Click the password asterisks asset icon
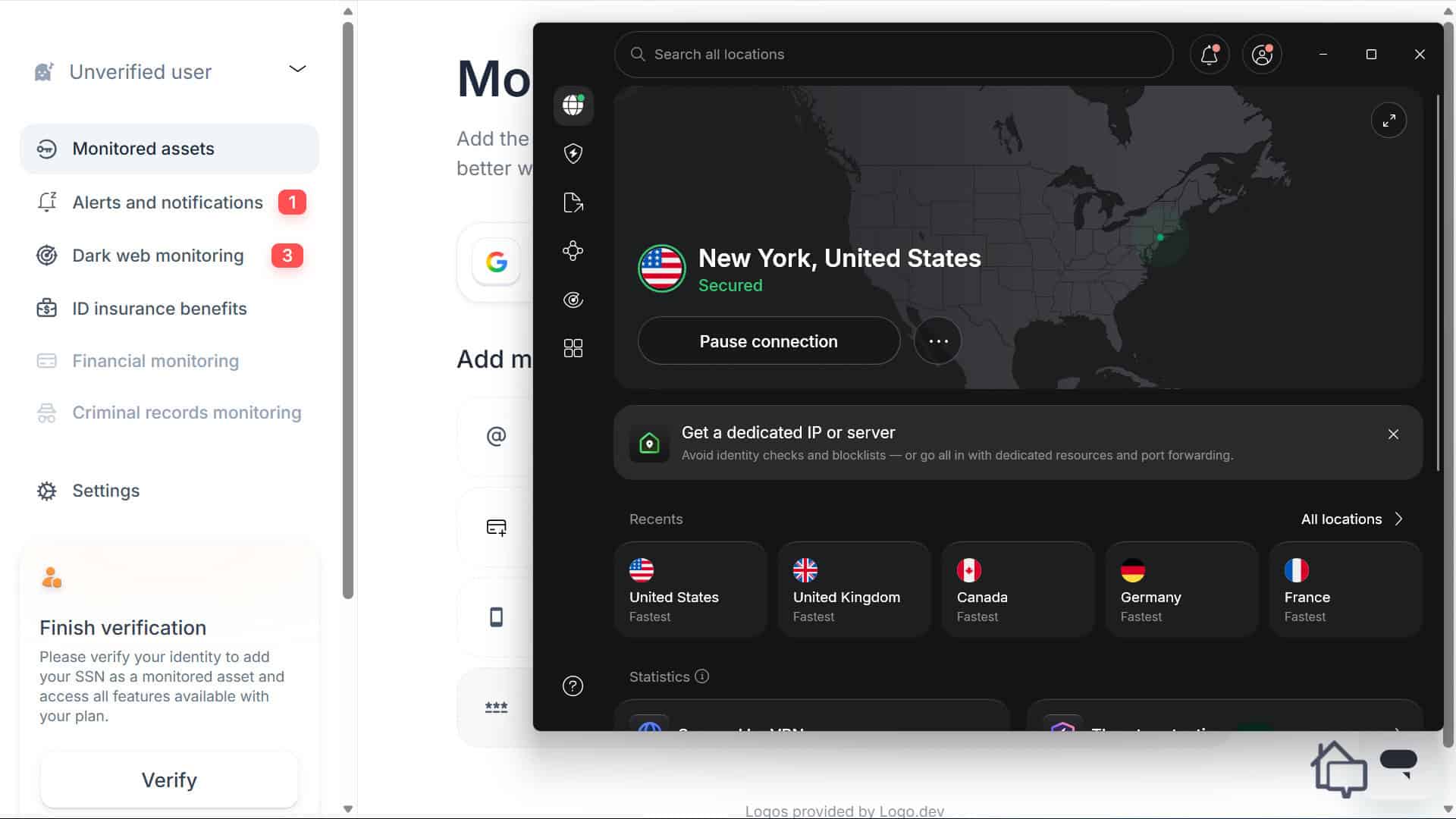The width and height of the screenshot is (1456, 819). click(496, 708)
